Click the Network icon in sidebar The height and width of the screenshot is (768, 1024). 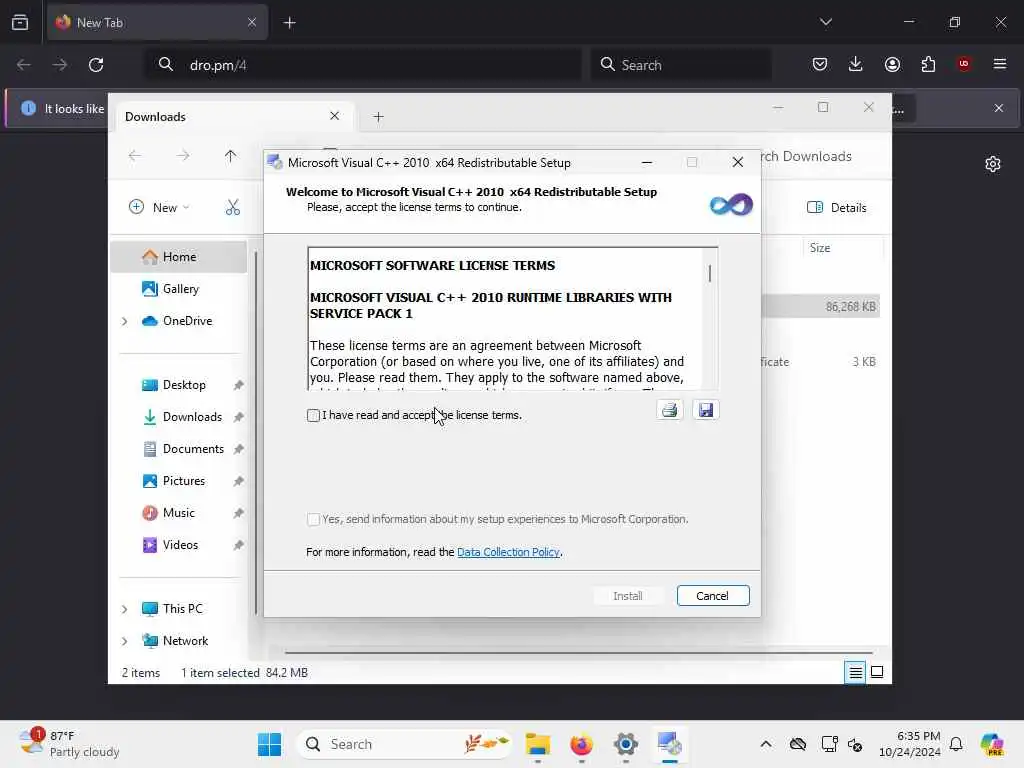(x=150, y=641)
